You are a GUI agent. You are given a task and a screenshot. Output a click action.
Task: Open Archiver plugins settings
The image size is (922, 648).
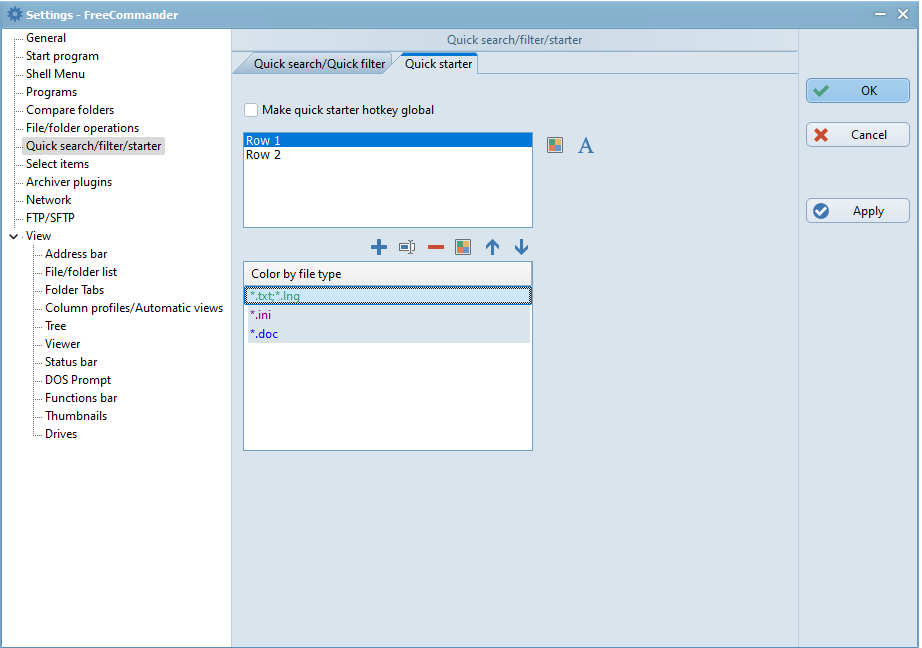tap(69, 182)
